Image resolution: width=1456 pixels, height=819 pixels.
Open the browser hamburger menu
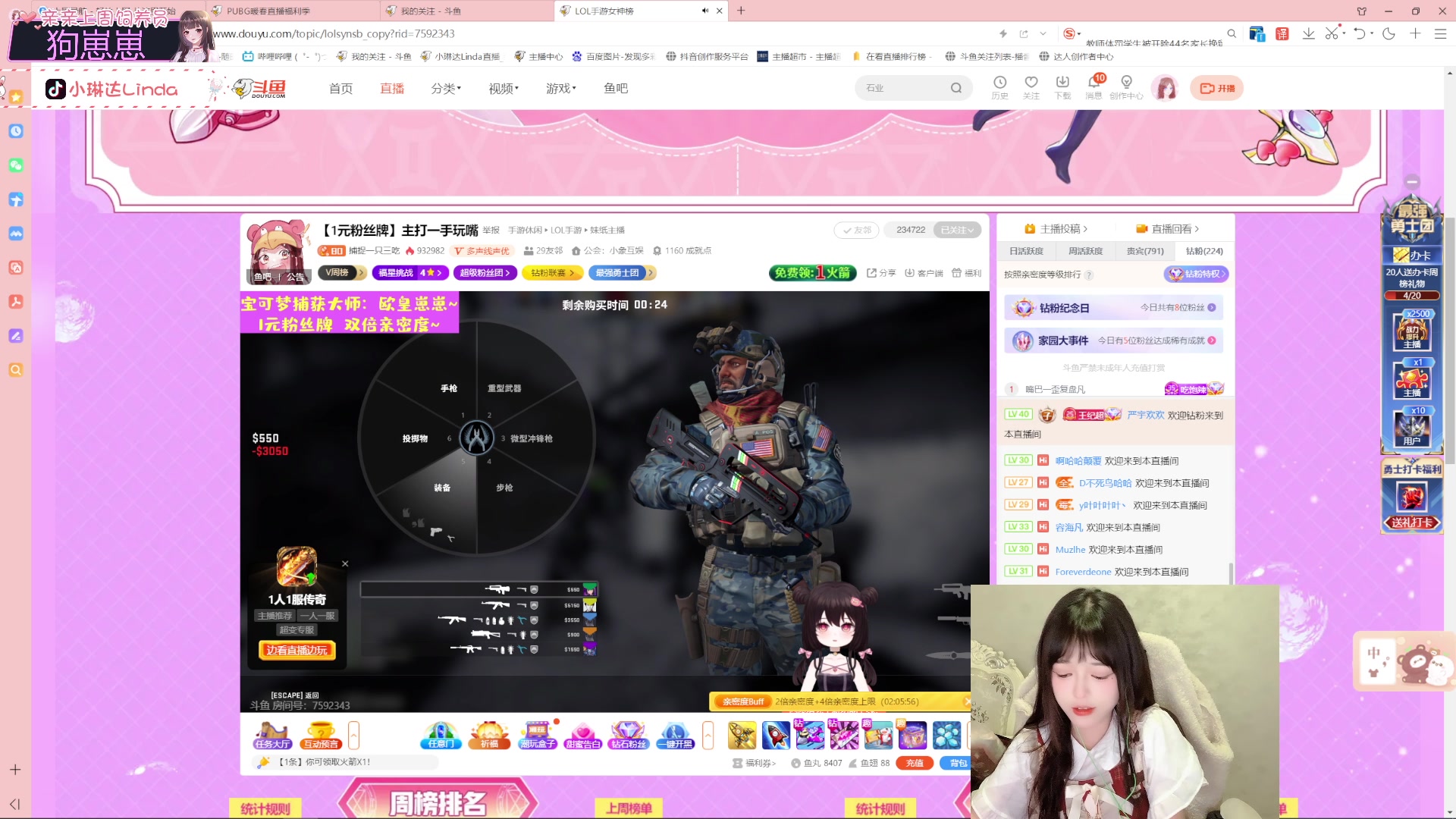click(x=1440, y=33)
